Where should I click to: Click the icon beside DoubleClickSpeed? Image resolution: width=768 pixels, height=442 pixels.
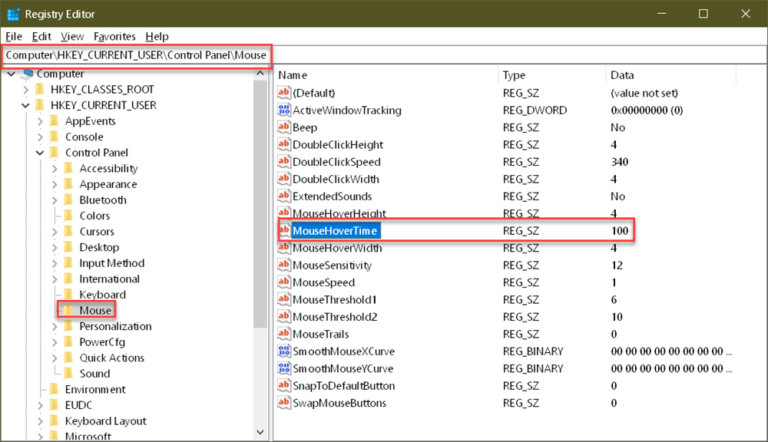[x=284, y=161]
